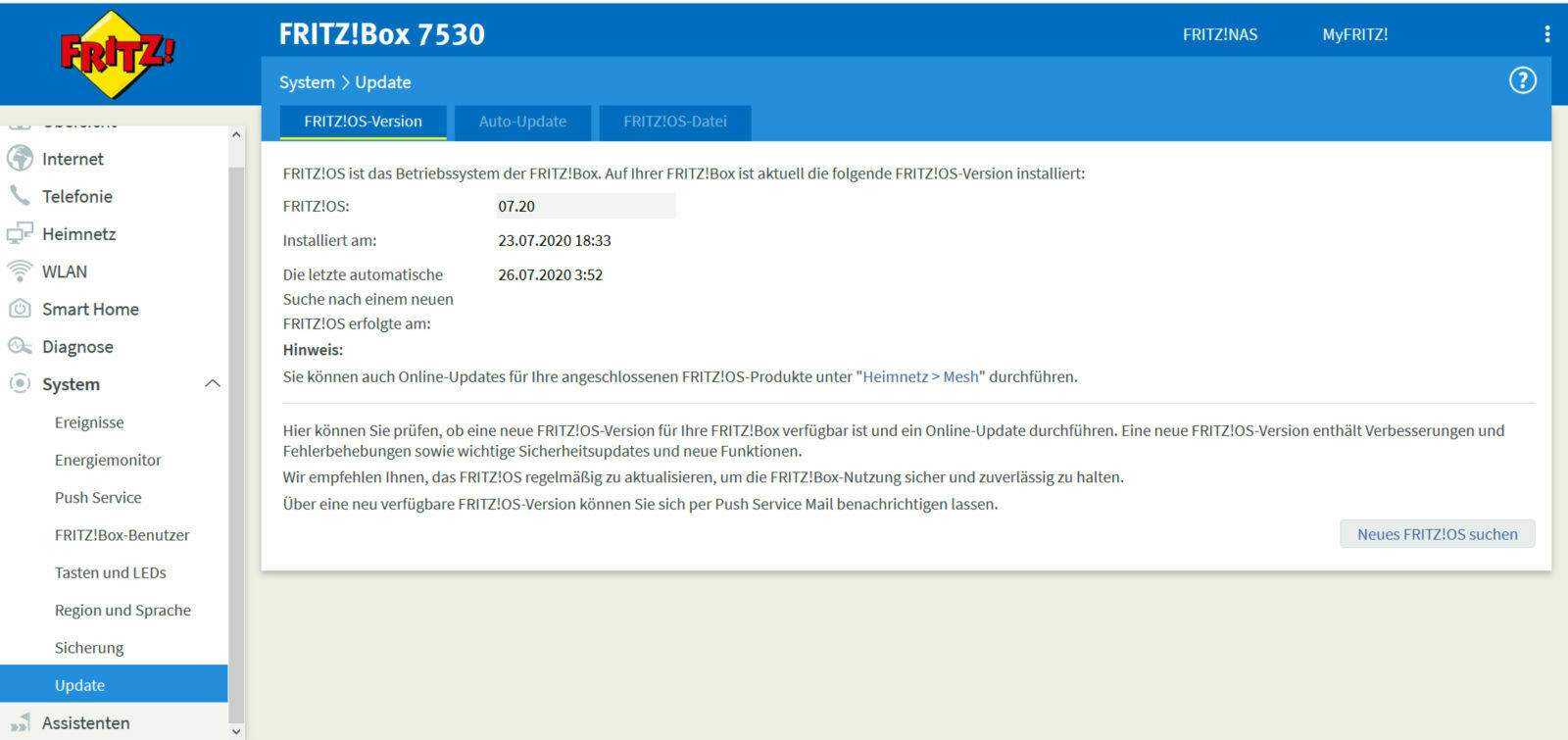
Task: Open the three-dot menu in header
Action: (1546, 34)
